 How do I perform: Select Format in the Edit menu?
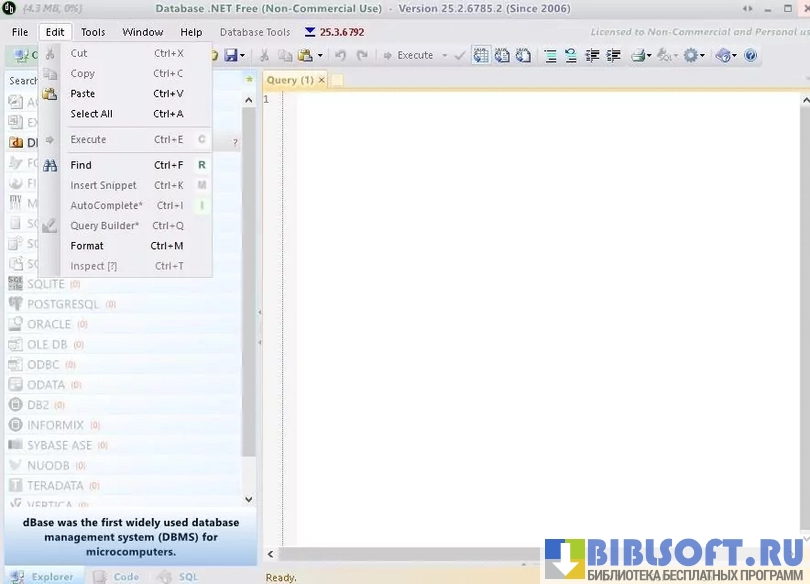(x=87, y=246)
